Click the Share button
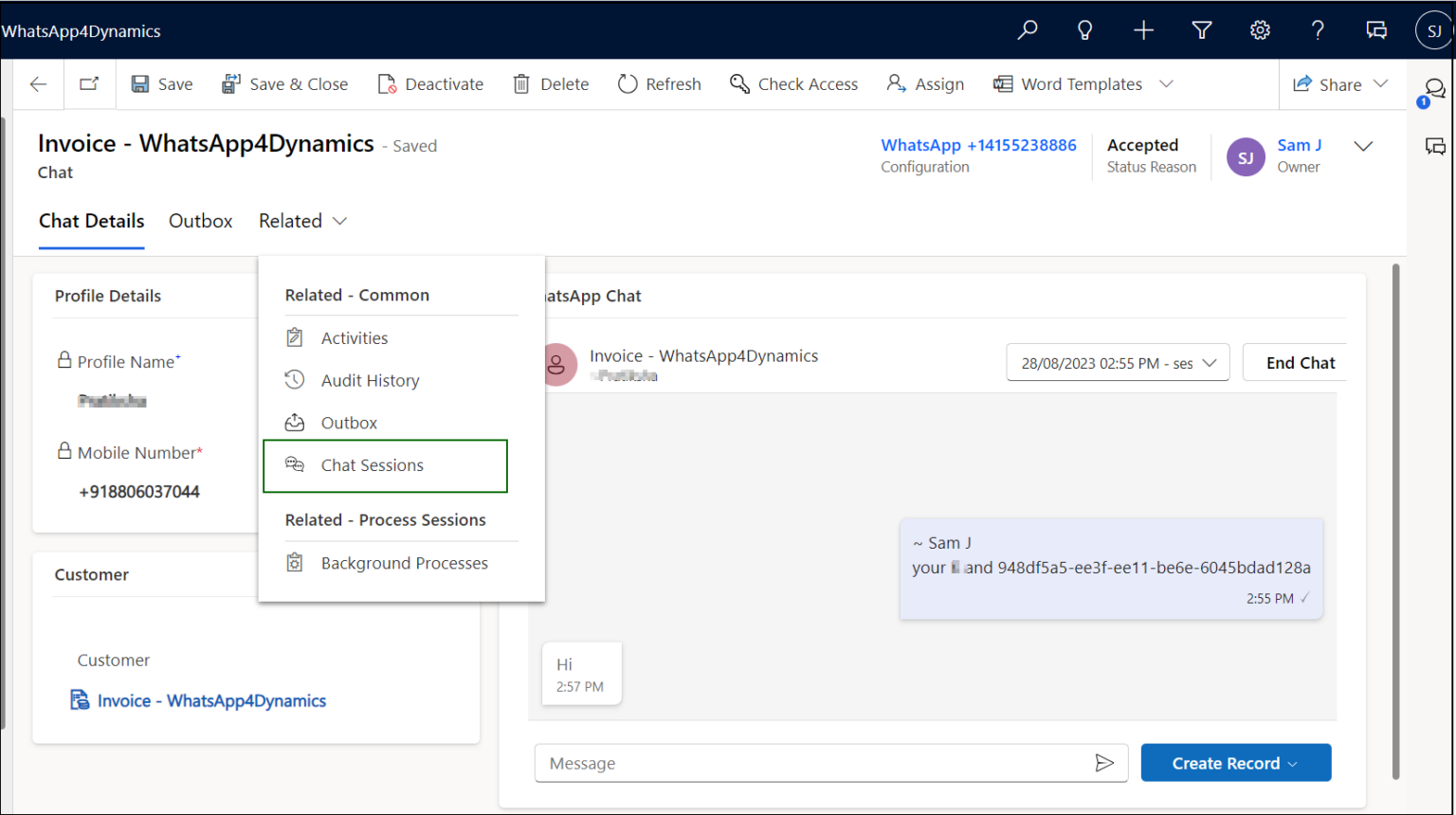This screenshot has width=1456, height=815. click(1327, 84)
